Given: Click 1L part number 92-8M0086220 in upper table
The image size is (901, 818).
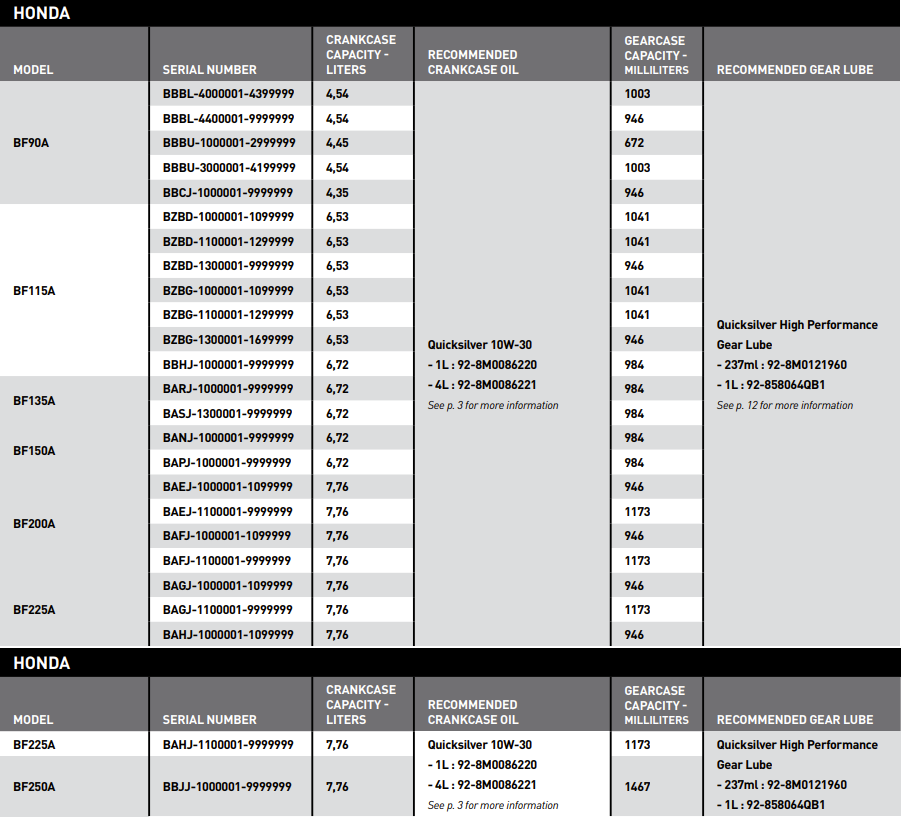Looking at the screenshot, I should coord(497,365).
